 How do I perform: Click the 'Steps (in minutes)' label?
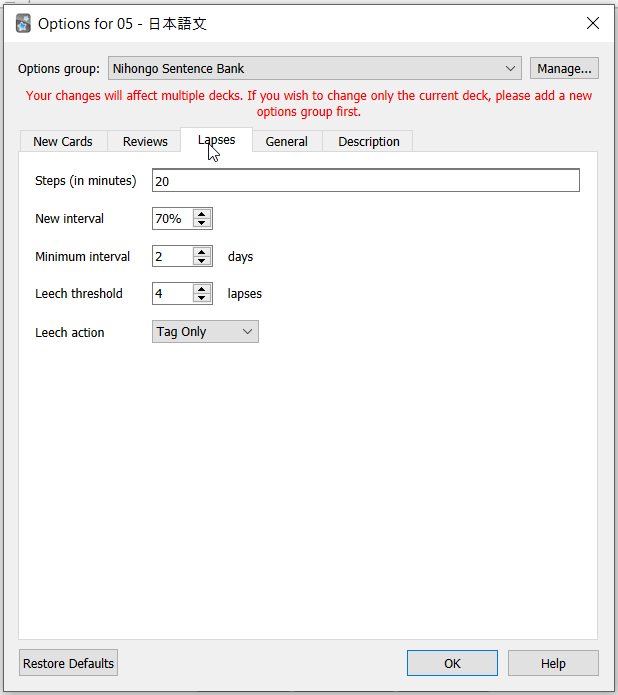[86, 181]
